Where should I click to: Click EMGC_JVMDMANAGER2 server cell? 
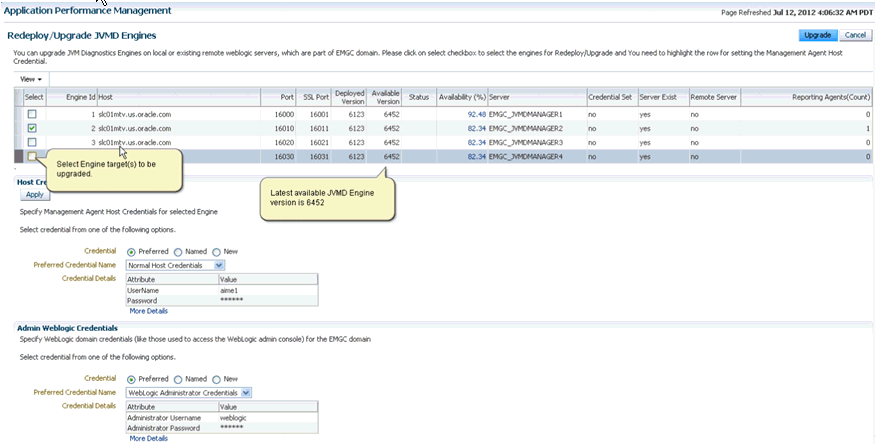pos(526,128)
